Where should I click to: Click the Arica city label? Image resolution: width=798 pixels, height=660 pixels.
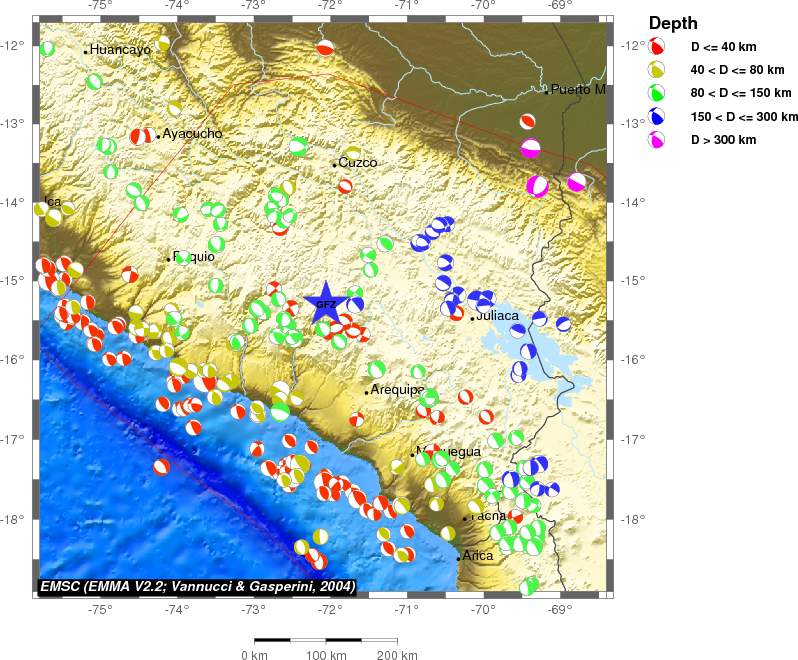click(x=477, y=555)
